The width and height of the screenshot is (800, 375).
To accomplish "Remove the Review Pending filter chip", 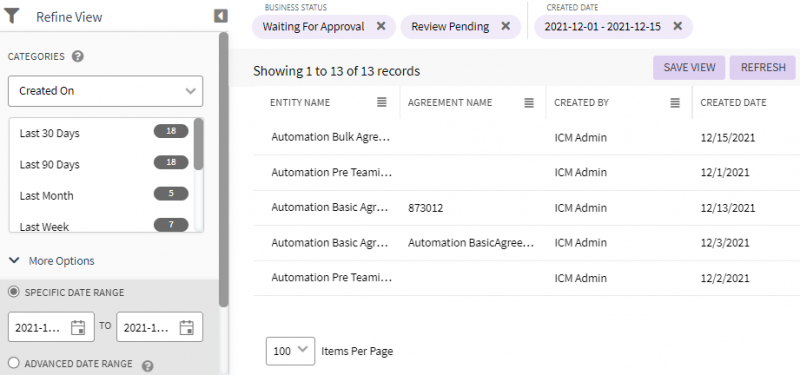I will pyautogui.click(x=505, y=27).
